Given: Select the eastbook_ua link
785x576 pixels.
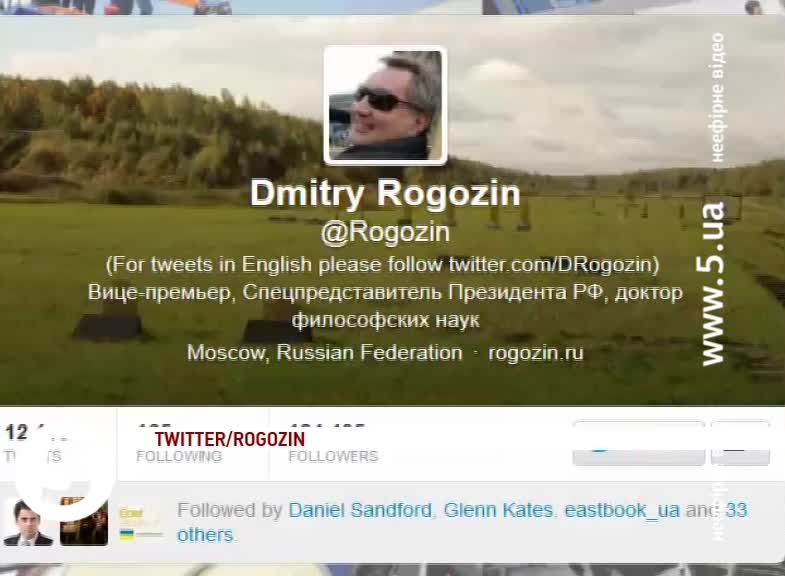Looking at the screenshot, I should tap(622, 510).
